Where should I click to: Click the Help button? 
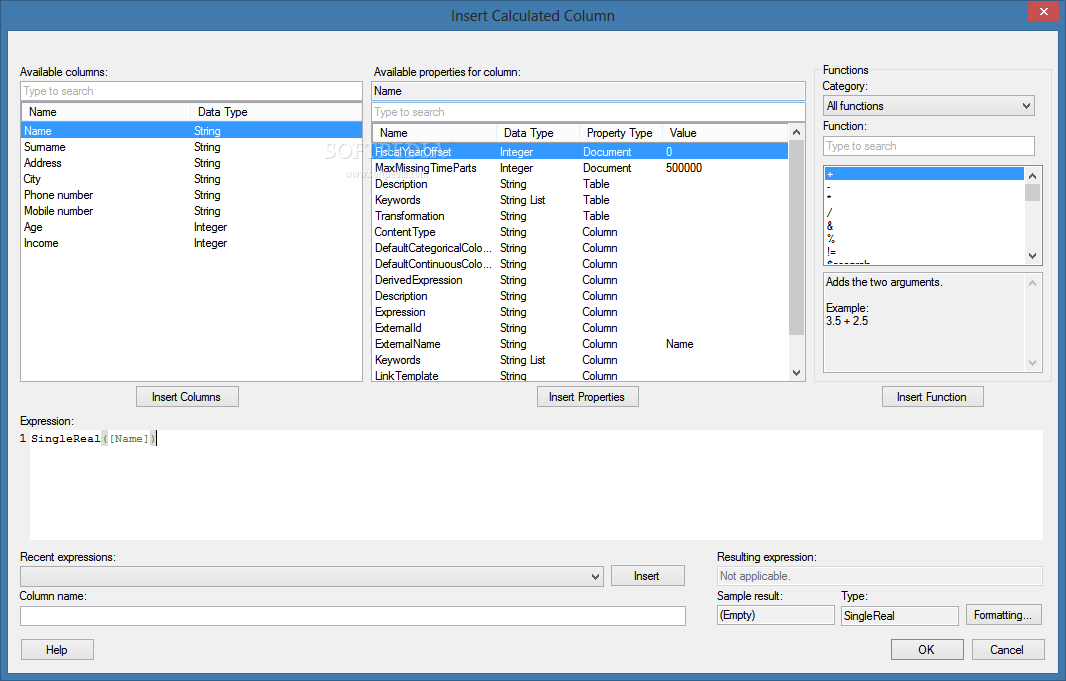57,650
